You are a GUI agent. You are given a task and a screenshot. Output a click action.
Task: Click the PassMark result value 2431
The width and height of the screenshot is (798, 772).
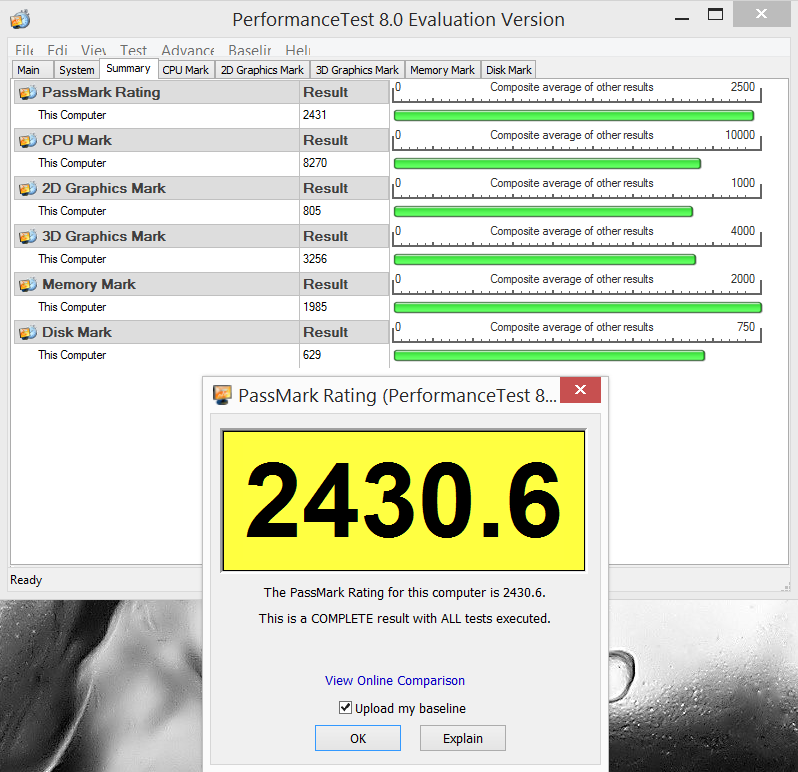[315, 115]
